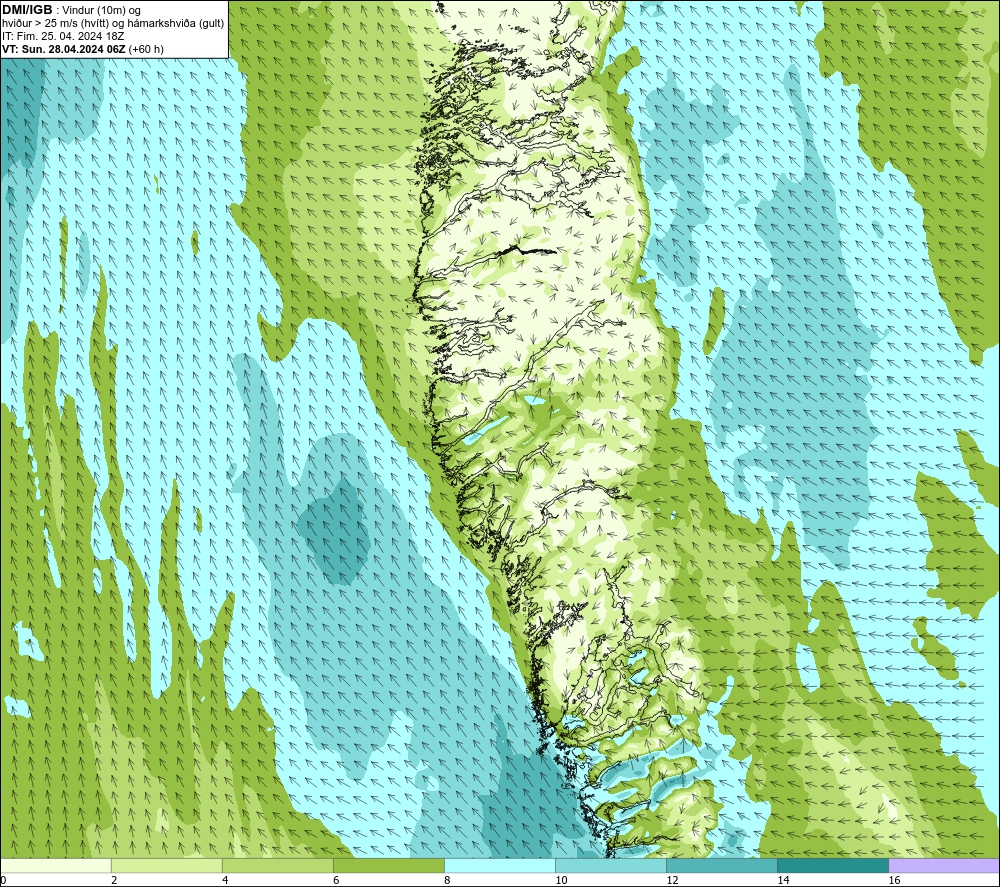Pick the light green 4–6 m/s swatch
The height and width of the screenshot is (887, 1000).
(278, 865)
